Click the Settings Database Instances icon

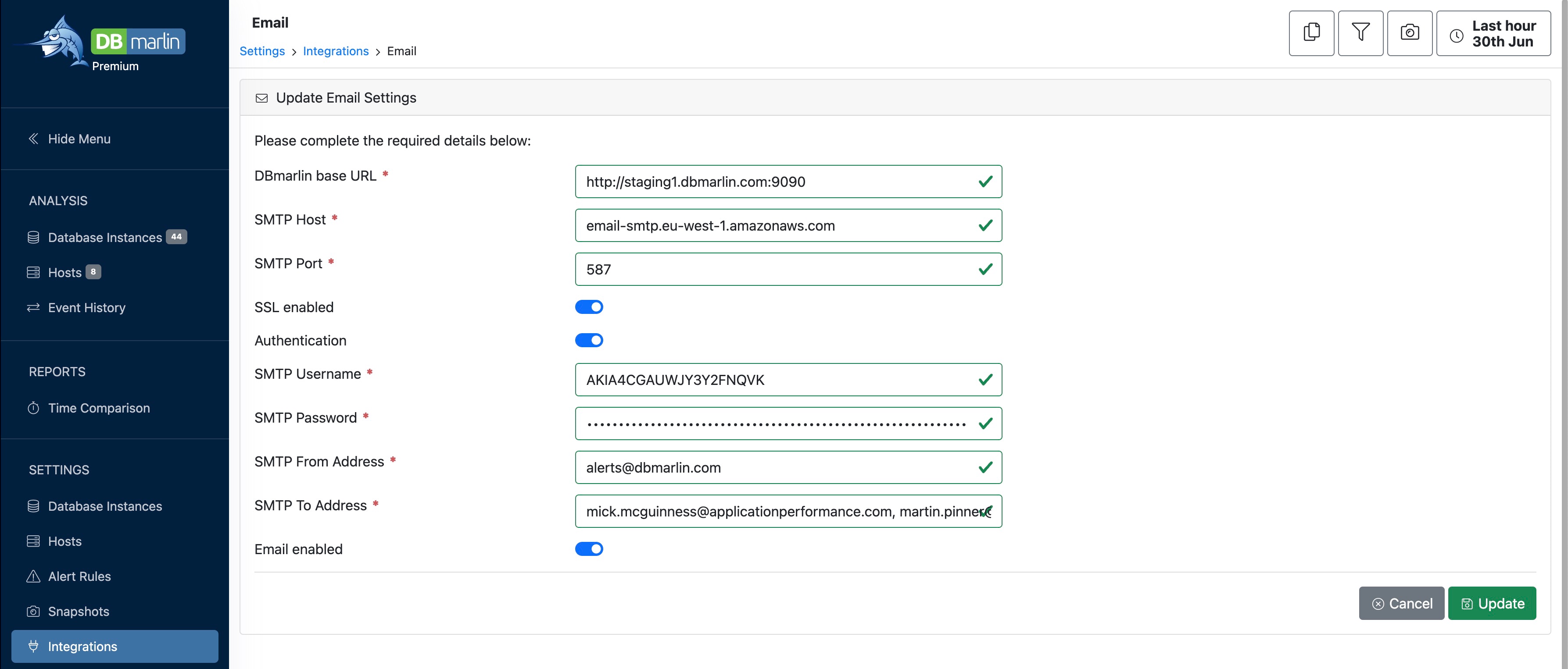coord(33,506)
